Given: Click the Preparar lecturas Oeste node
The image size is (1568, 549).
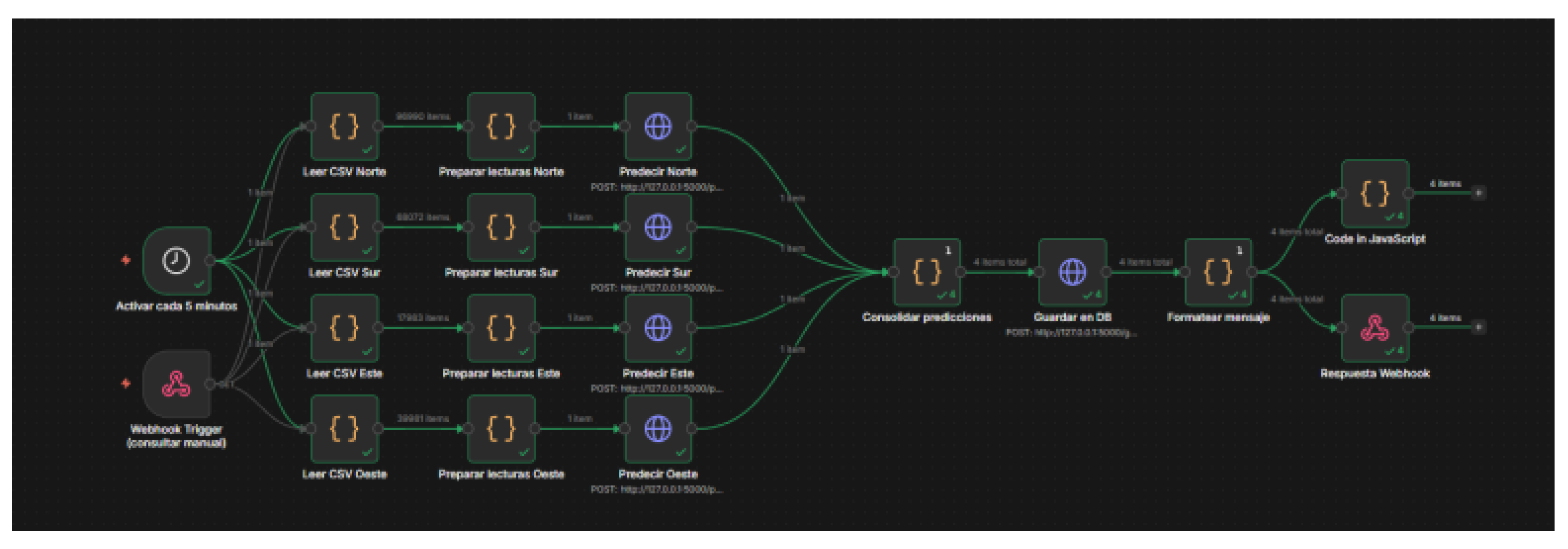Looking at the screenshot, I should click(x=502, y=429).
